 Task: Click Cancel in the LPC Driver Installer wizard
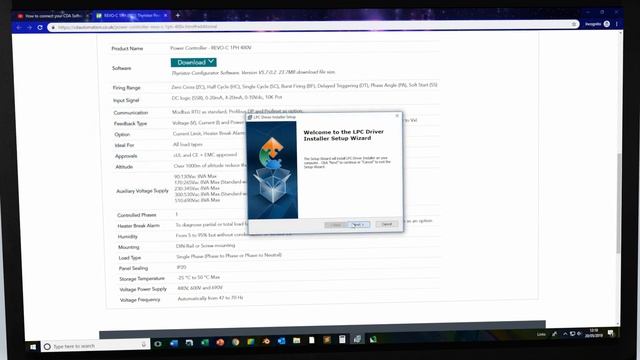click(387, 224)
